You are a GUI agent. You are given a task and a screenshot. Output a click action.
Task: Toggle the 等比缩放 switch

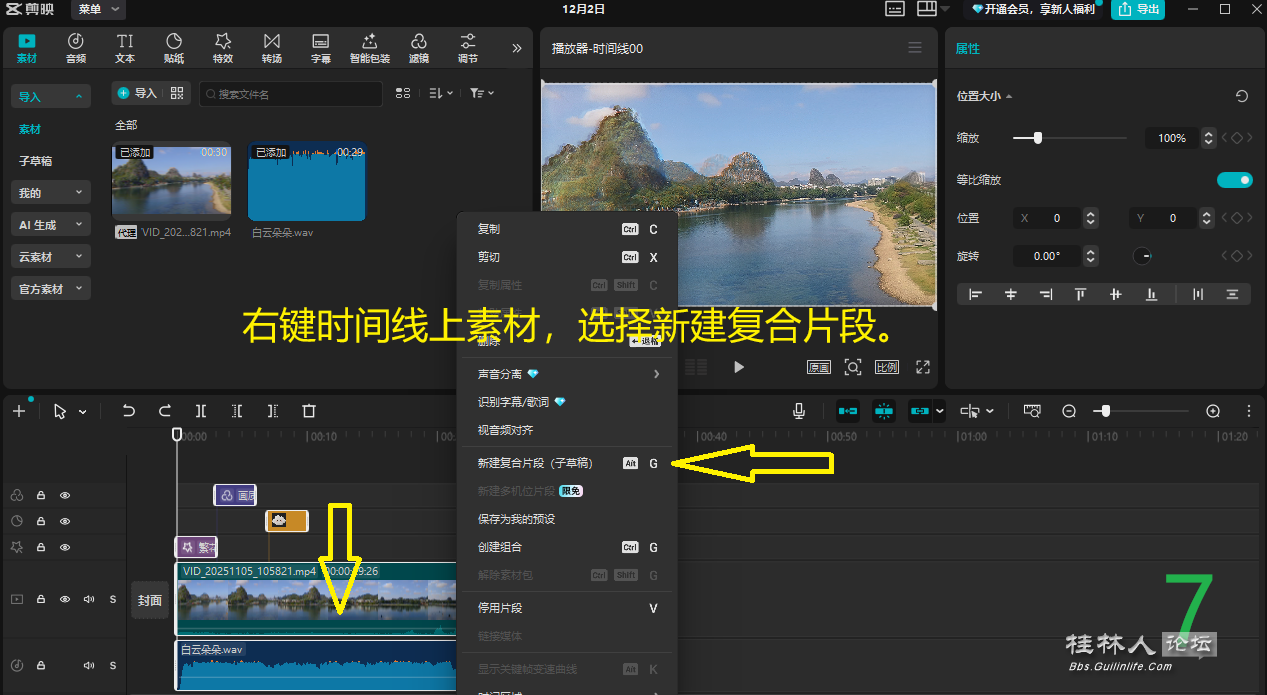(x=1234, y=180)
